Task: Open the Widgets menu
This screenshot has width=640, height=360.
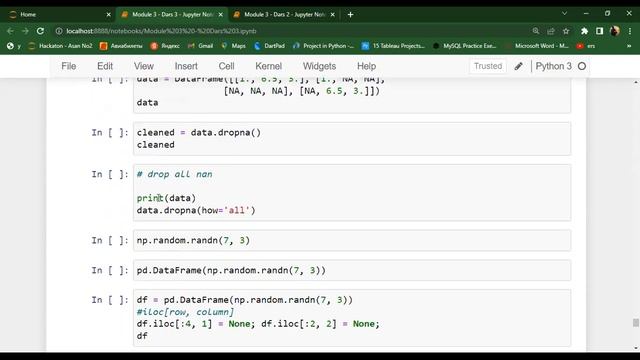Action: [x=319, y=66]
